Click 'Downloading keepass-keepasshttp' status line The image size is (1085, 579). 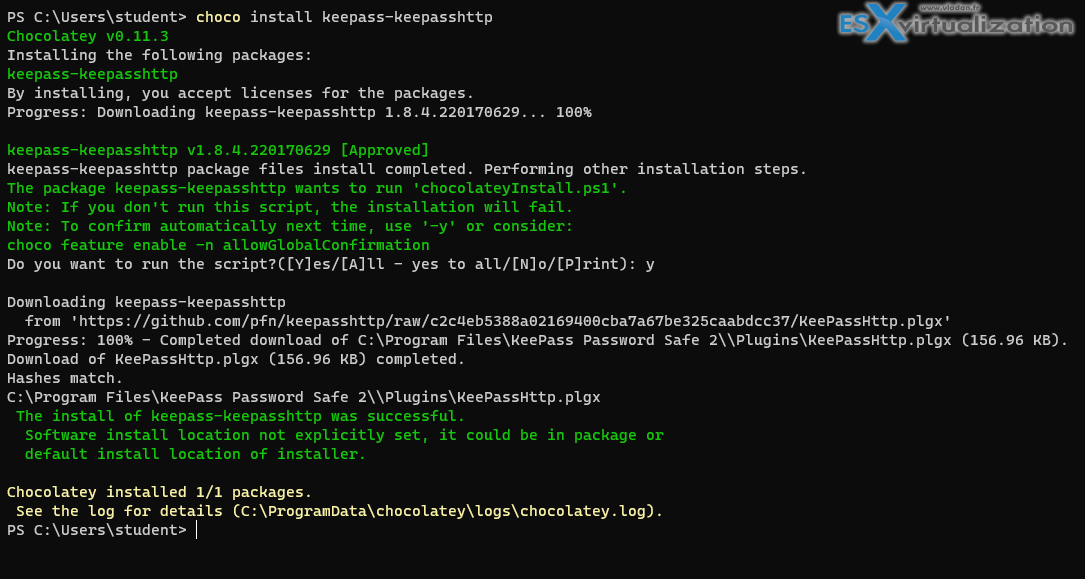146,302
